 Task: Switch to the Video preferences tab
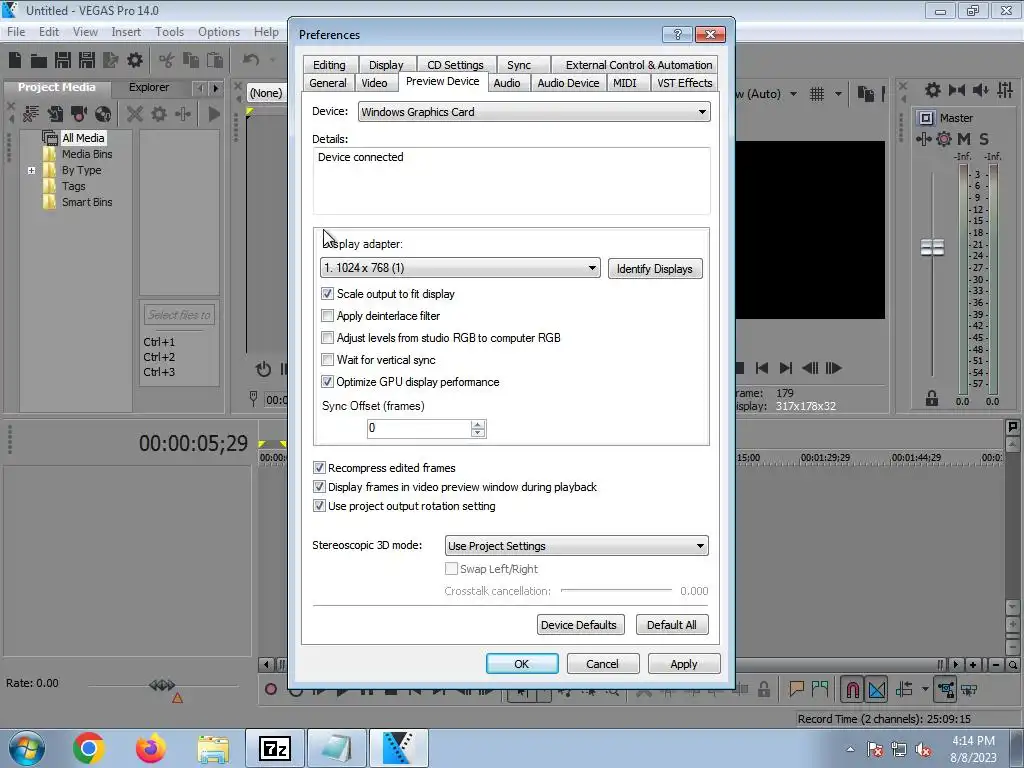click(374, 83)
